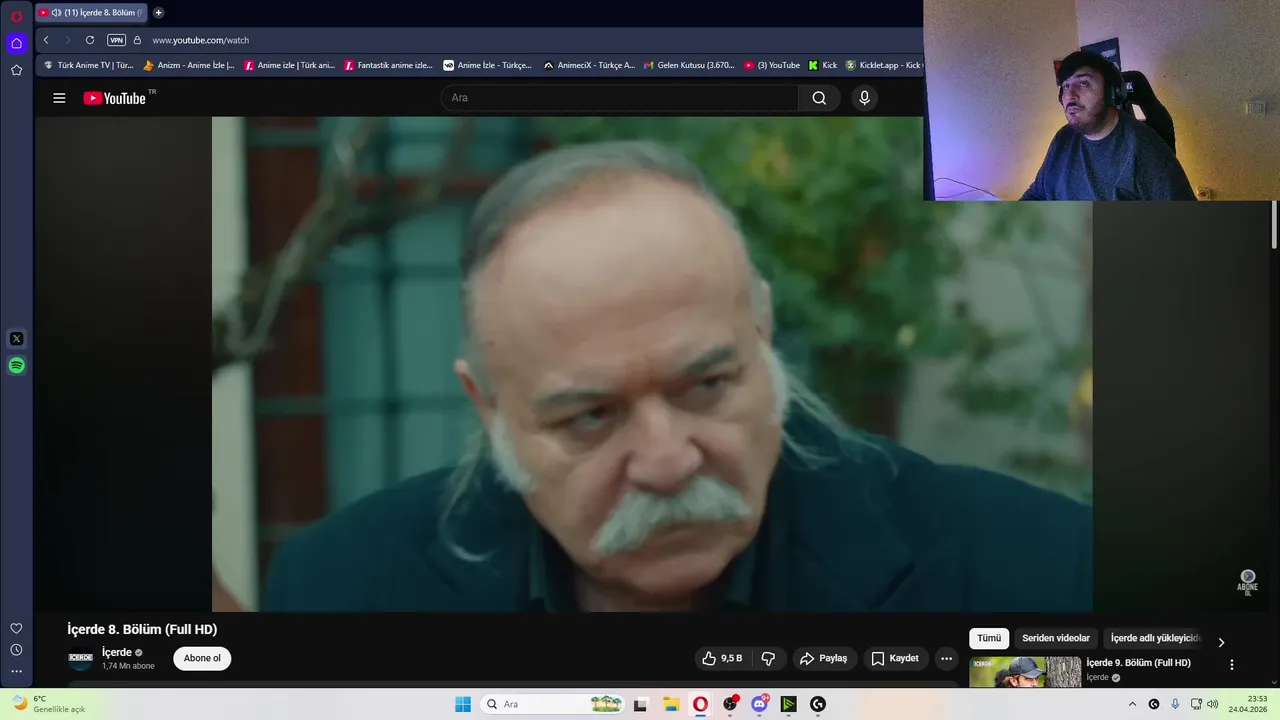
Task: Open weather widget showing 6°C
Action: (x=48, y=704)
